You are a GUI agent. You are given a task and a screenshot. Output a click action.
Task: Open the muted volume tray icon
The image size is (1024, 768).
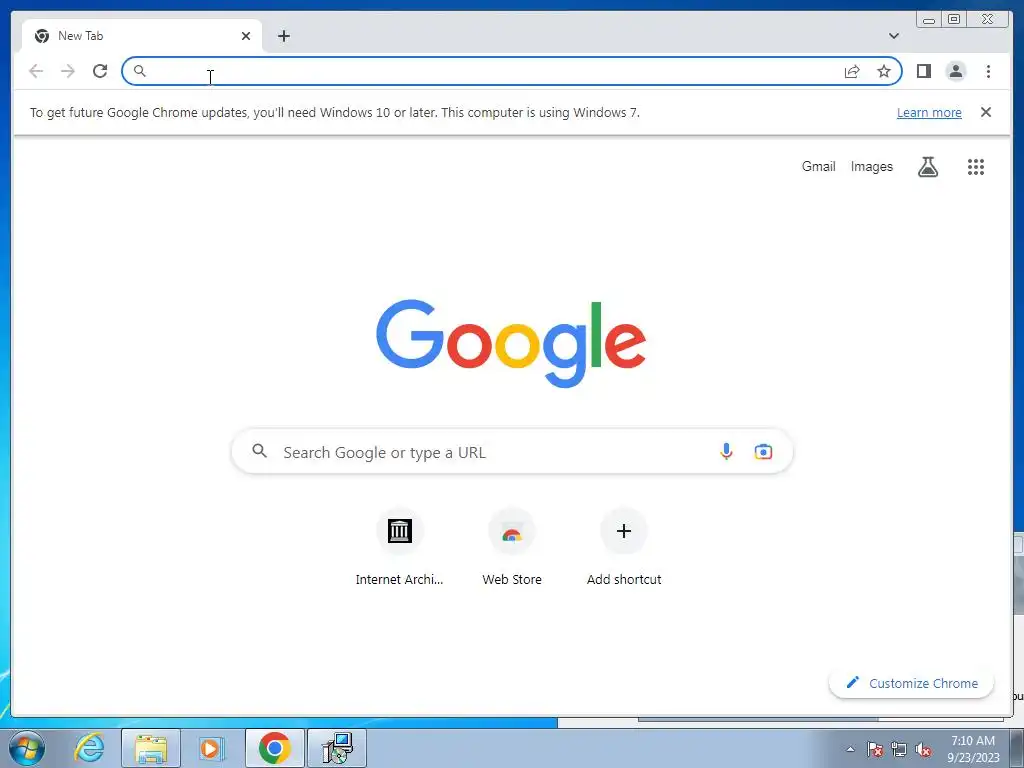click(923, 749)
